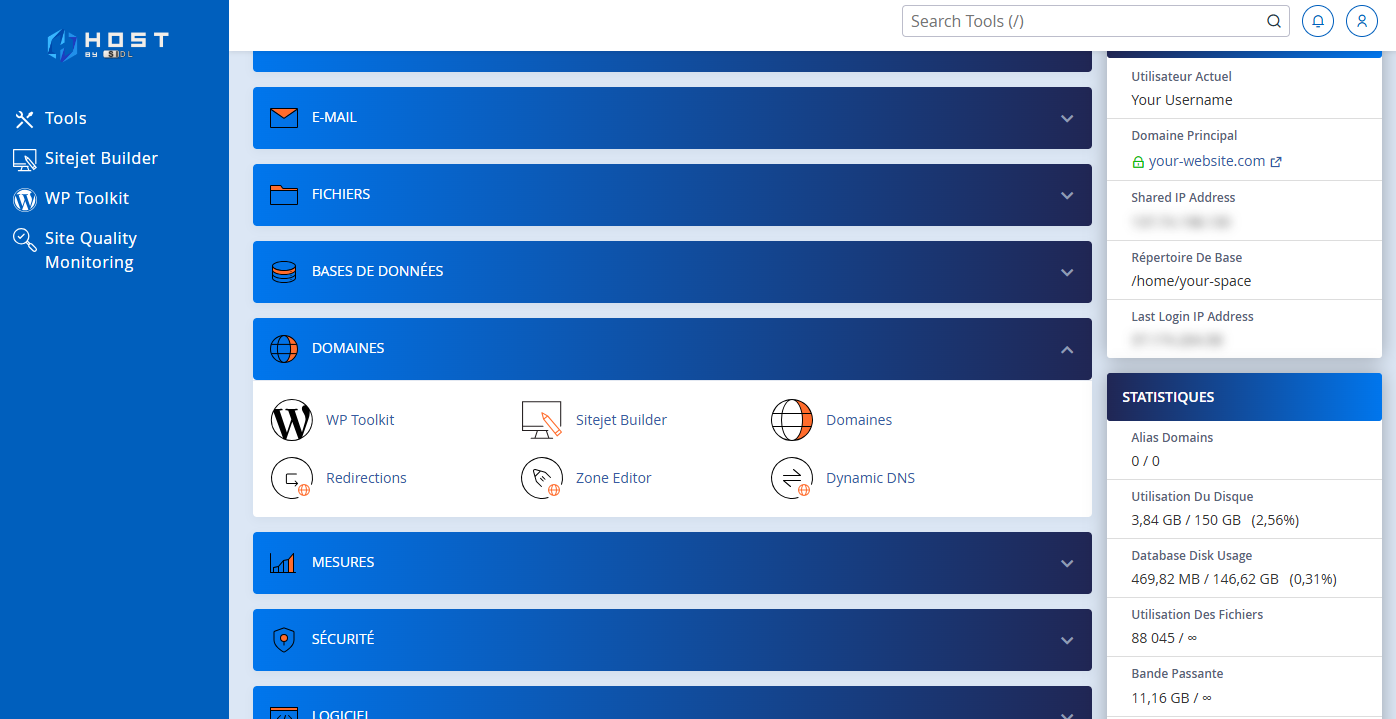Image resolution: width=1396 pixels, height=719 pixels.
Task: Open the WP Toolkit icon in Domaines
Action: coord(292,420)
